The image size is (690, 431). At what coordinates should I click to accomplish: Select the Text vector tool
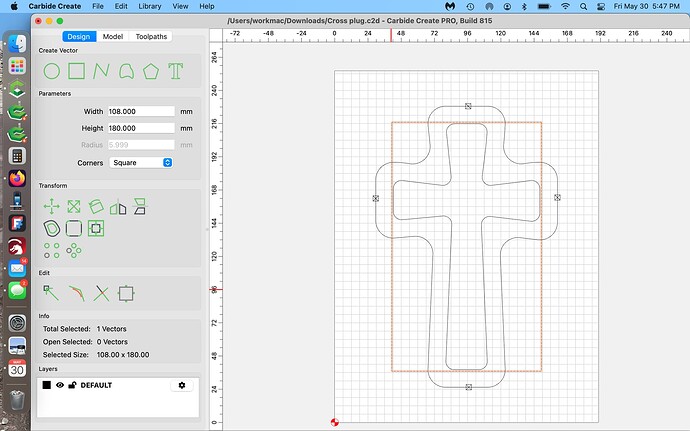coord(175,71)
